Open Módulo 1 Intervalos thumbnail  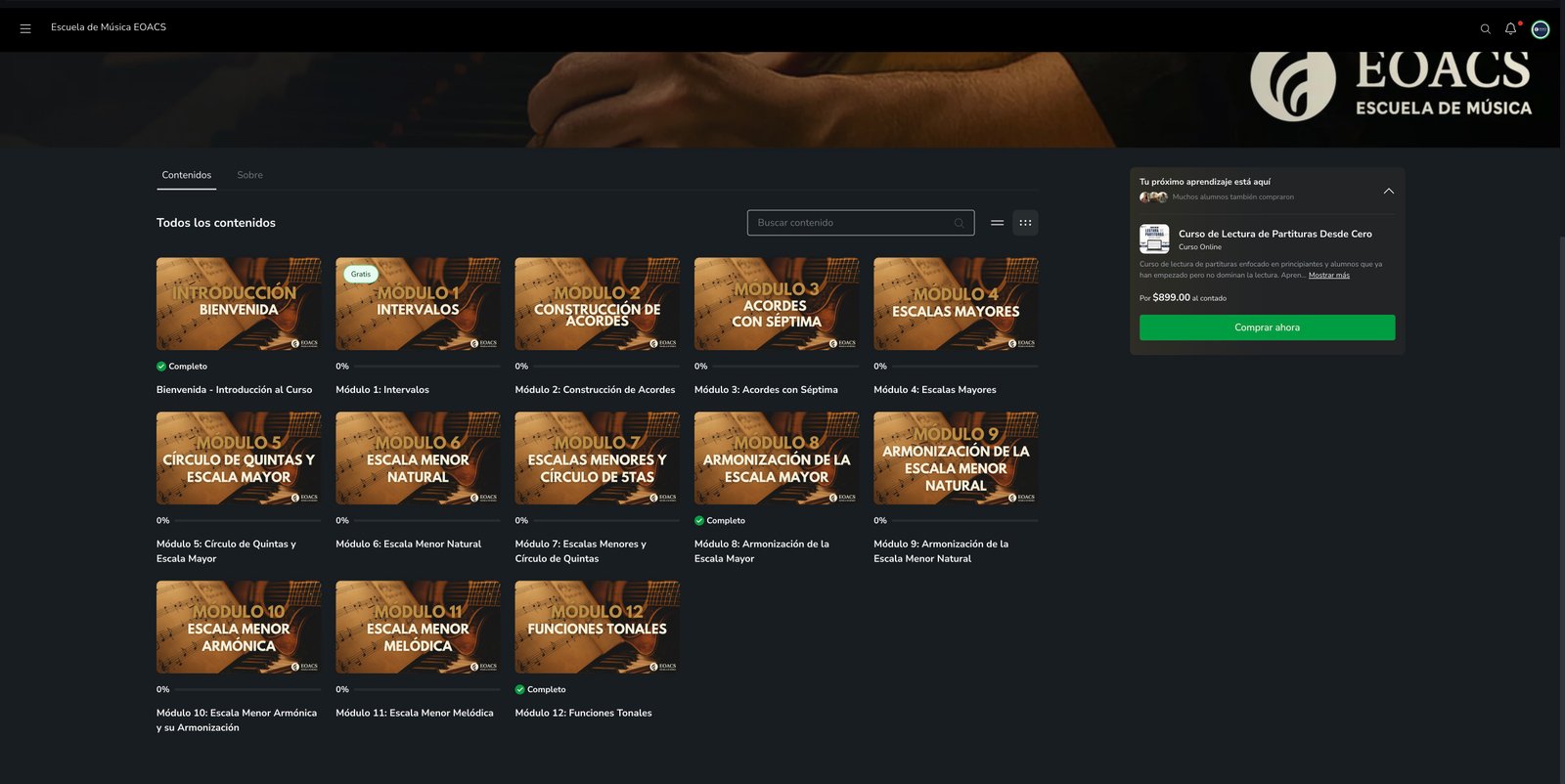coord(418,304)
